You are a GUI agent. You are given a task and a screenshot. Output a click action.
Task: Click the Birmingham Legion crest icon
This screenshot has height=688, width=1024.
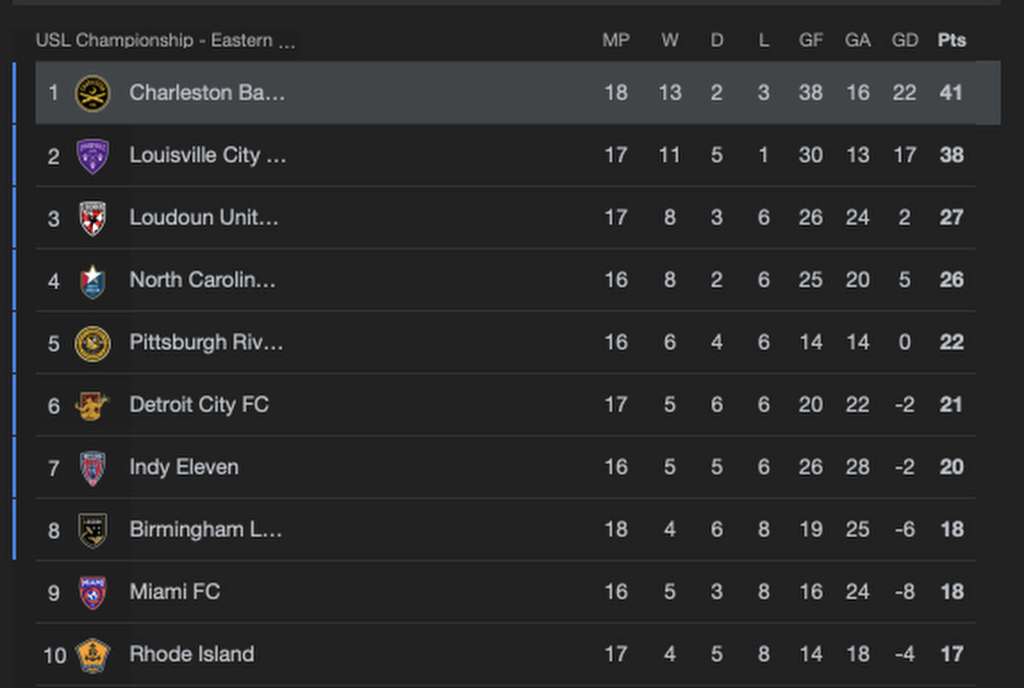coord(93,530)
